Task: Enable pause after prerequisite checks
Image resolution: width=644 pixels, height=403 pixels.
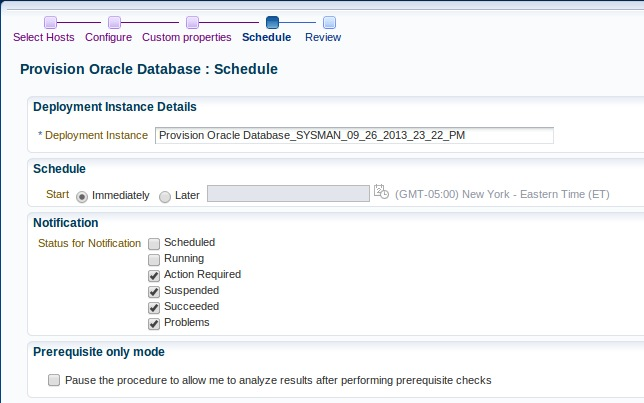Action: pyautogui.click(x=54, y=380)
